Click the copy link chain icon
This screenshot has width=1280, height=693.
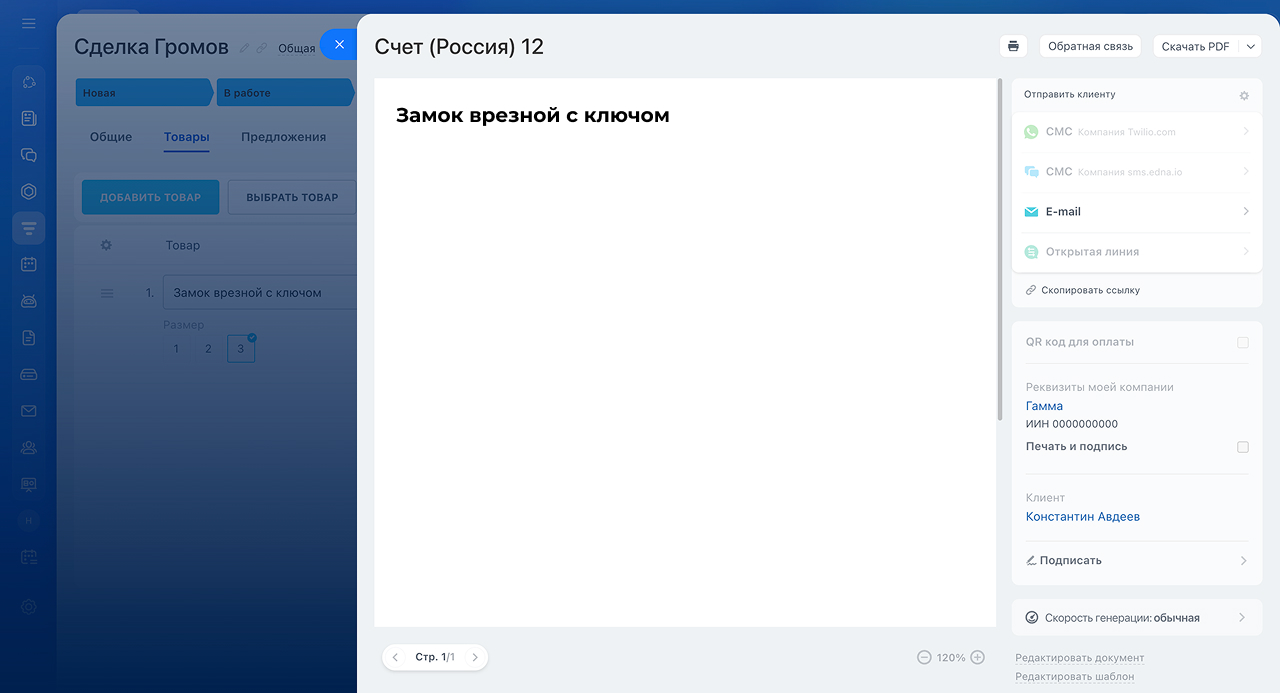click(1031, 290)
